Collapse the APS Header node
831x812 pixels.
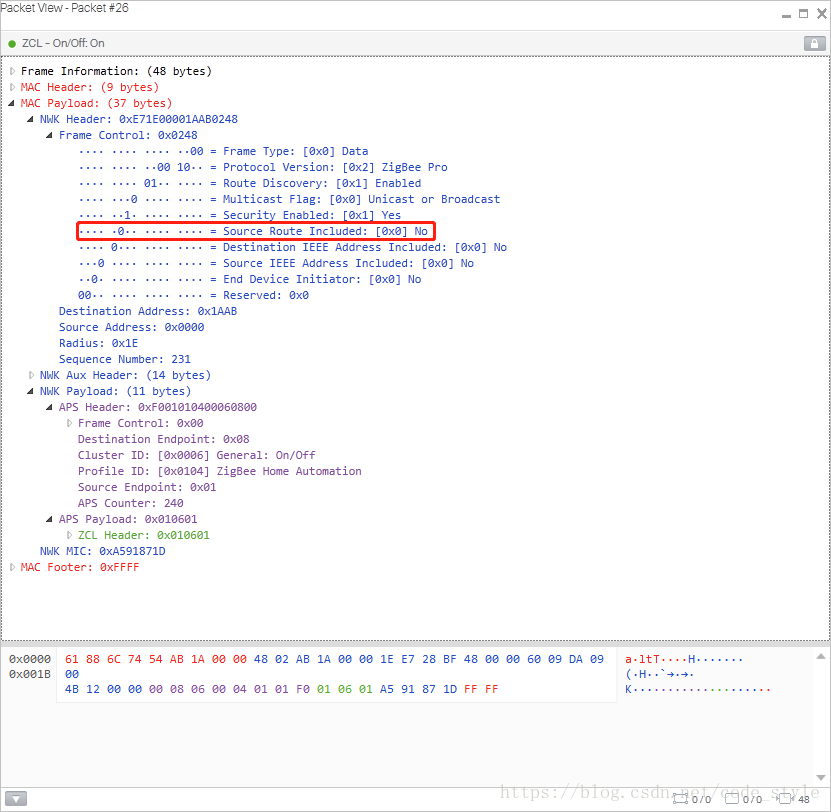(x=50, y=407)
